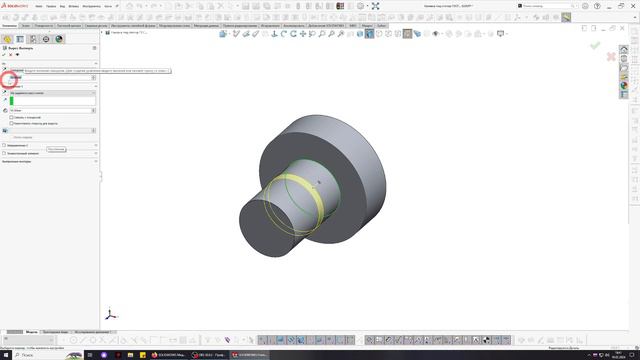Click the reverse direction icon beside end condition
640x360 pixels.
5,93
